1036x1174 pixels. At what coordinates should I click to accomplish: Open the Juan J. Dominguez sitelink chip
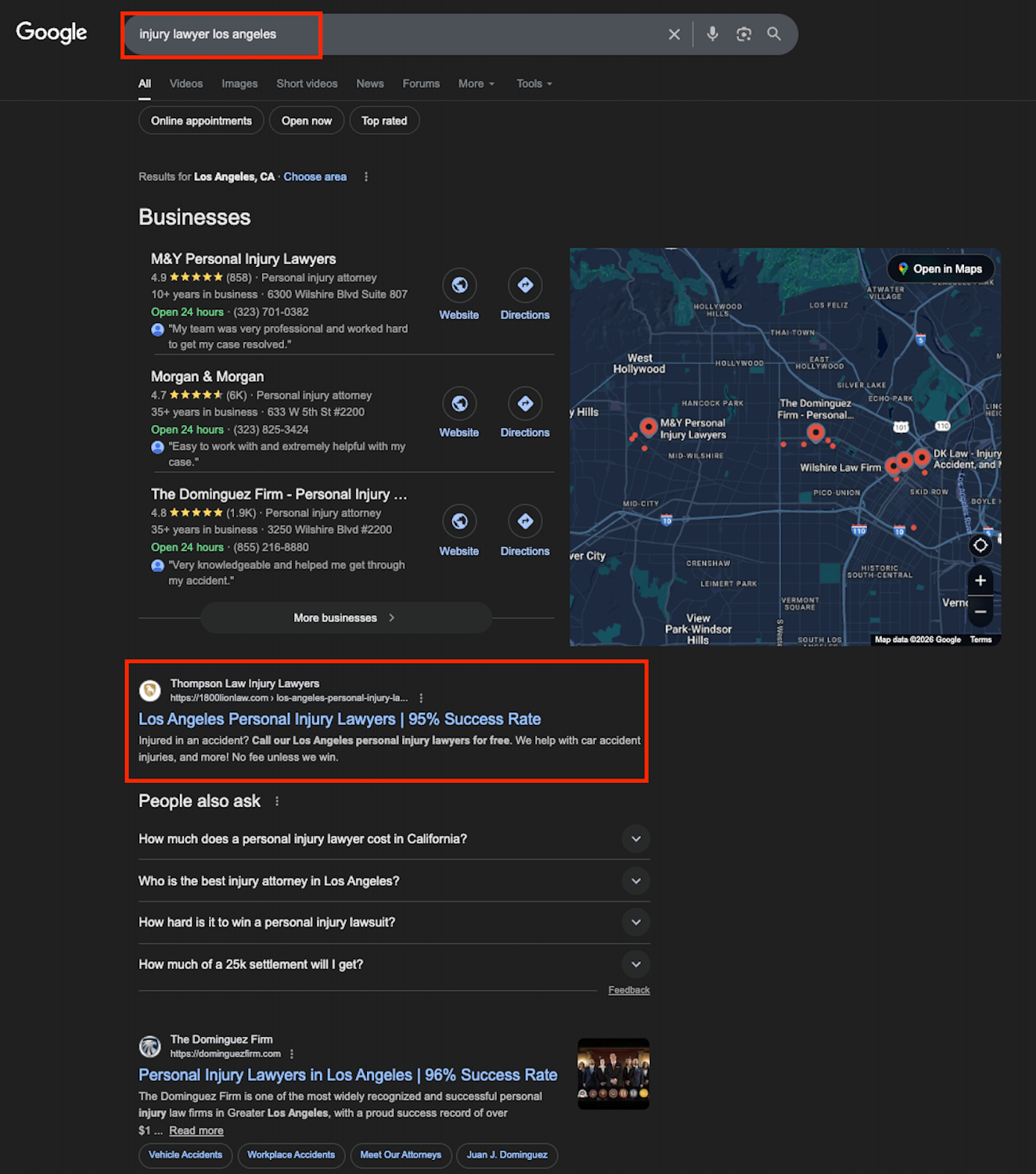pos(507,1155)
